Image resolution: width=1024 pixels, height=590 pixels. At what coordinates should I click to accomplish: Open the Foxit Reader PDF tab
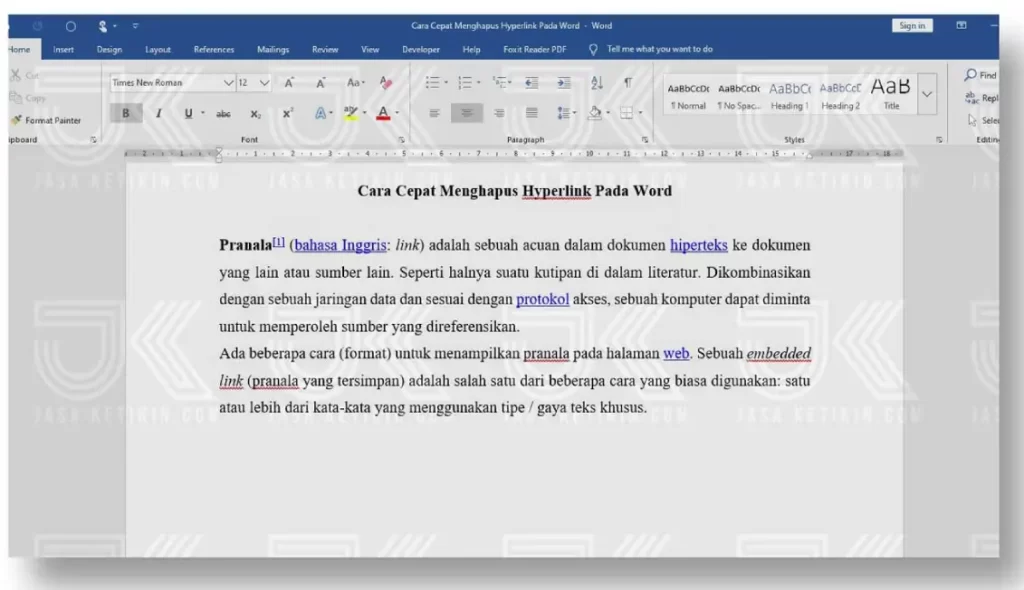534,50
